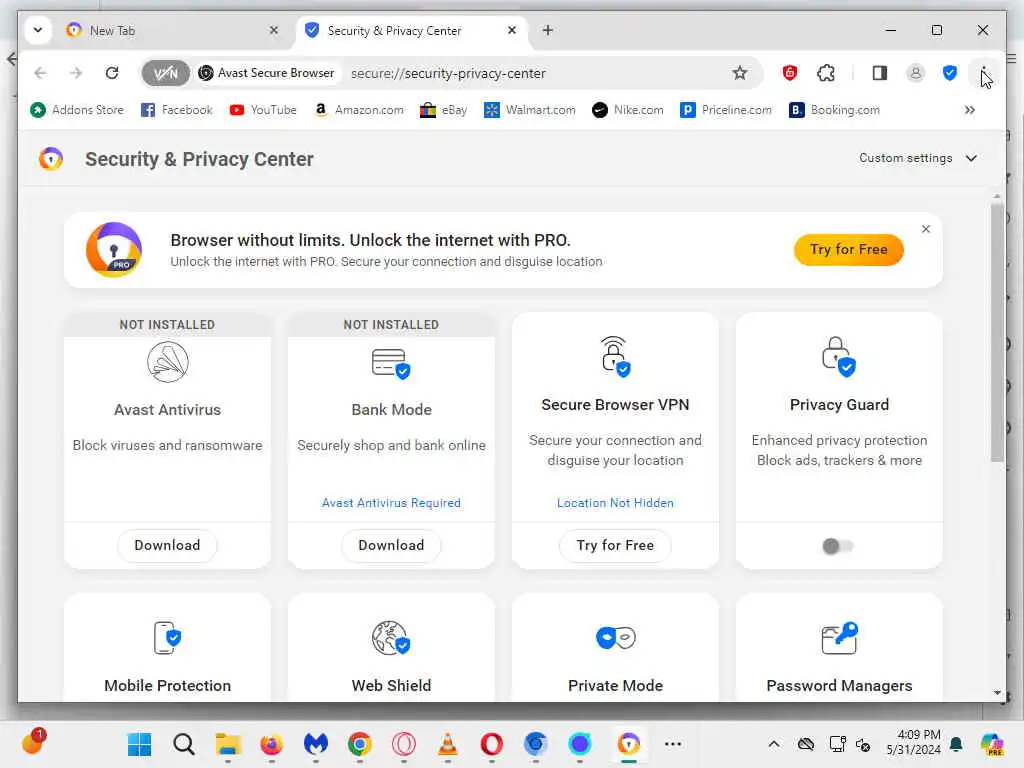The height and width of the screenshot is (768, 1024).
Task: Click the address bar URL field
Action: [530, 73]
